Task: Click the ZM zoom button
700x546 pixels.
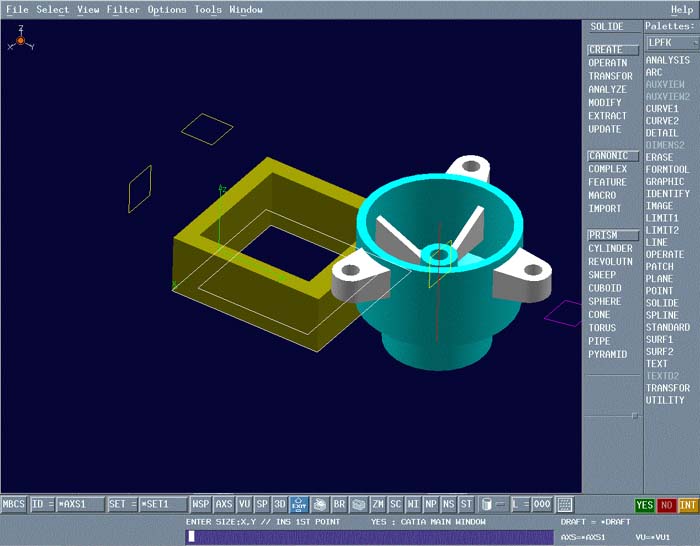Action: 378,505
